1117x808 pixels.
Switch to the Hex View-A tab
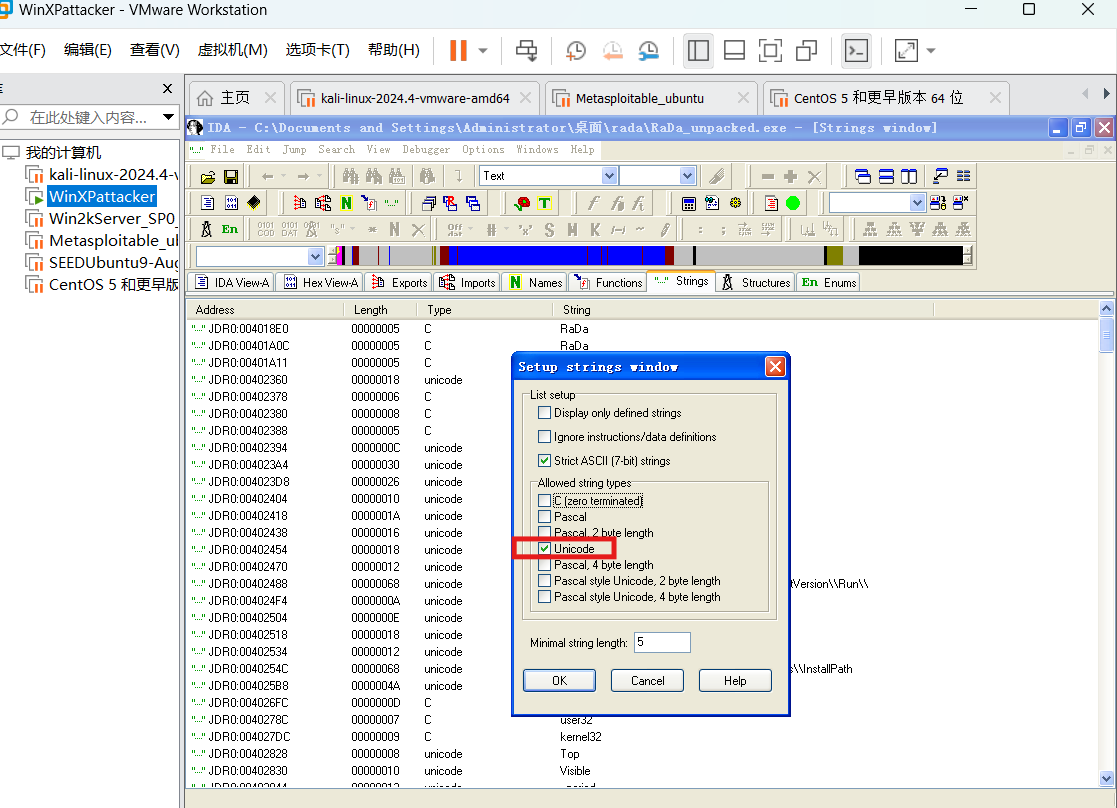pyautogui.click(x=322, y=283)
